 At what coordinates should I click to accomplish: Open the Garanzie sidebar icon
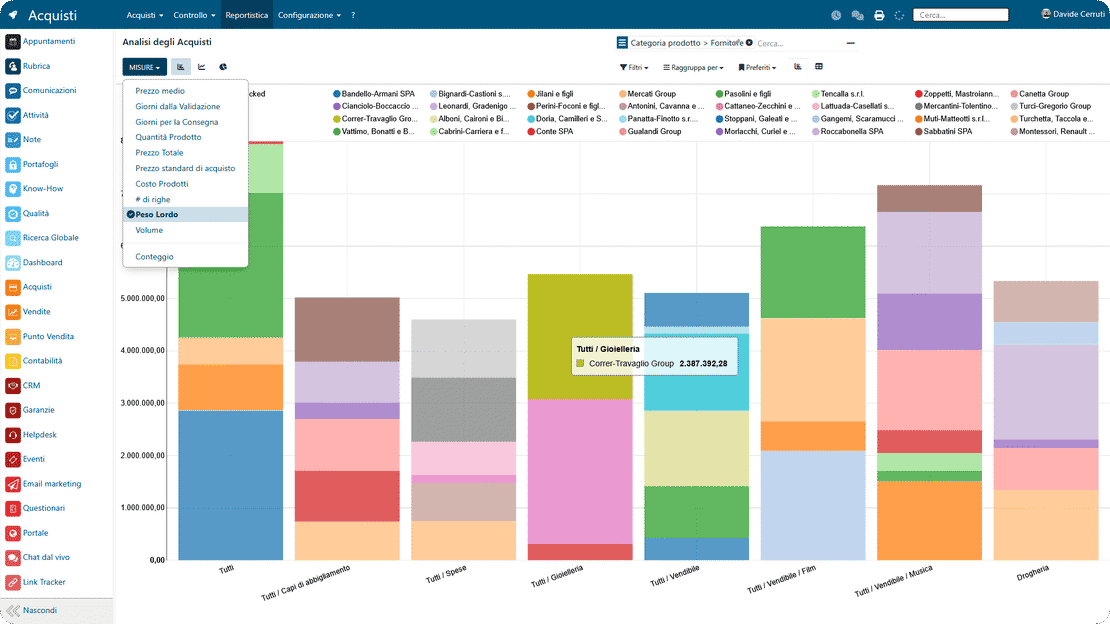tap(13, 410)
